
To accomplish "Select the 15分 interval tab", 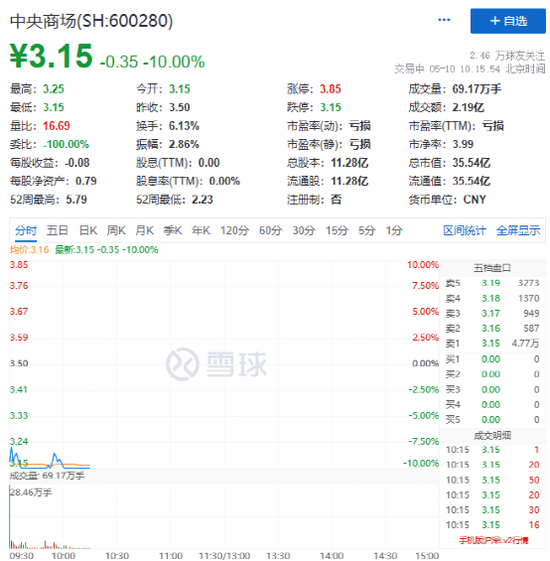I will (336, 230).
